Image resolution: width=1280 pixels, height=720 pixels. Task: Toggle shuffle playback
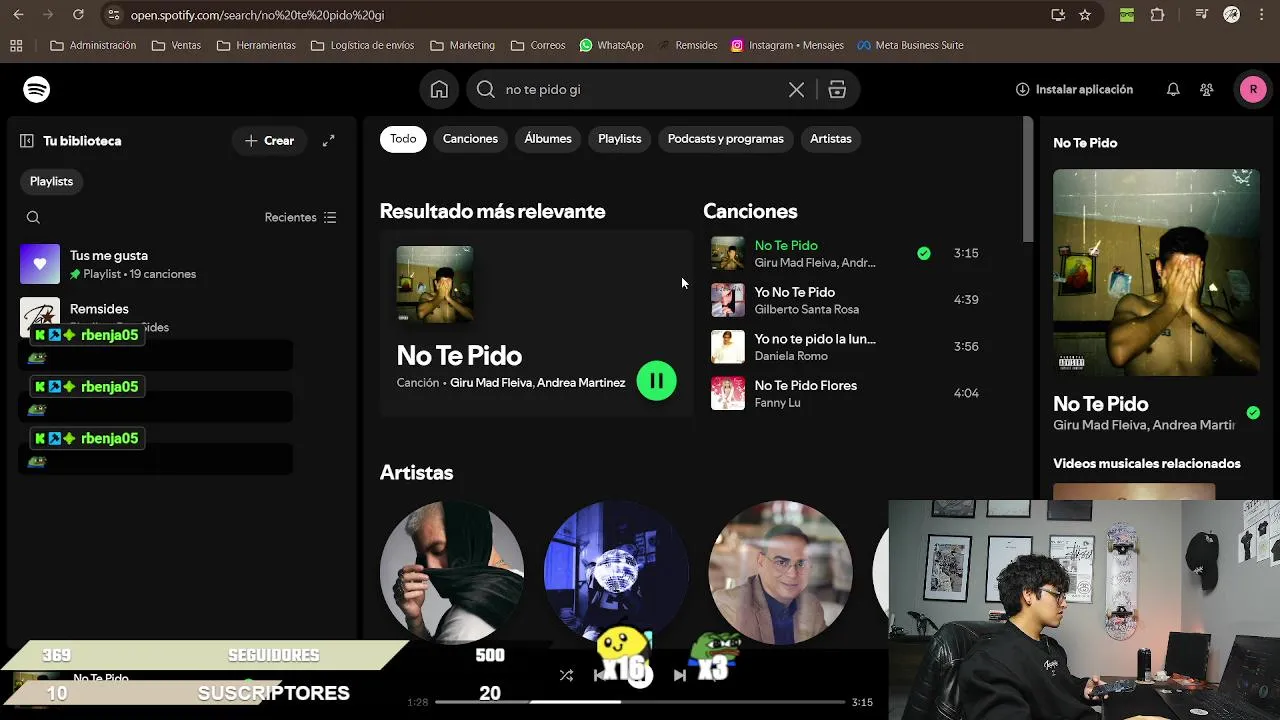(x=566, y=675)
